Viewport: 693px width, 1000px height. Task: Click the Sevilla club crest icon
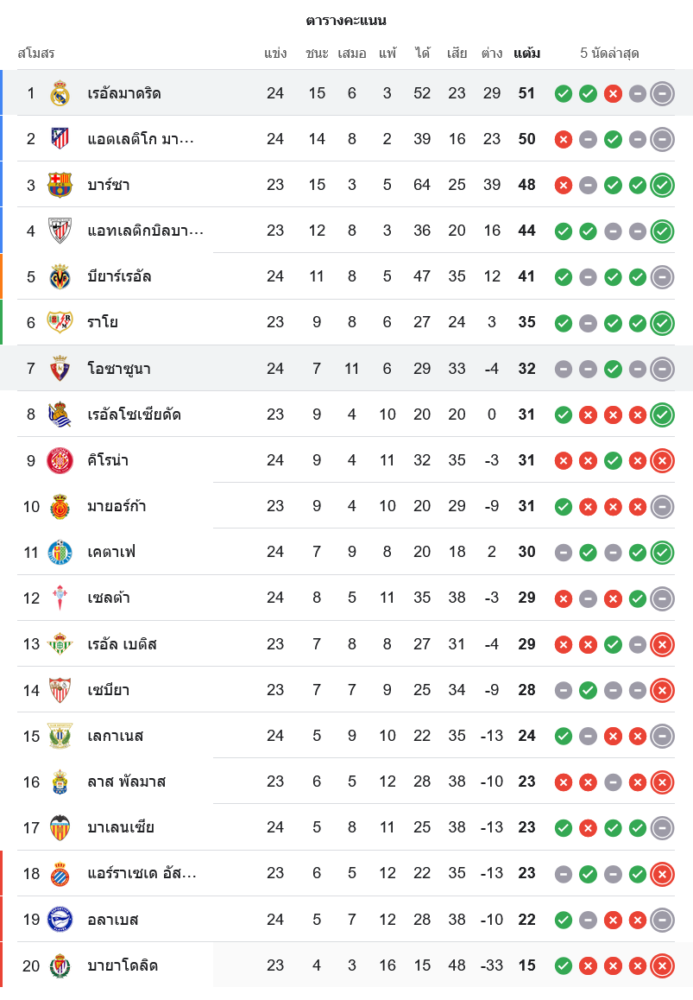60,690
